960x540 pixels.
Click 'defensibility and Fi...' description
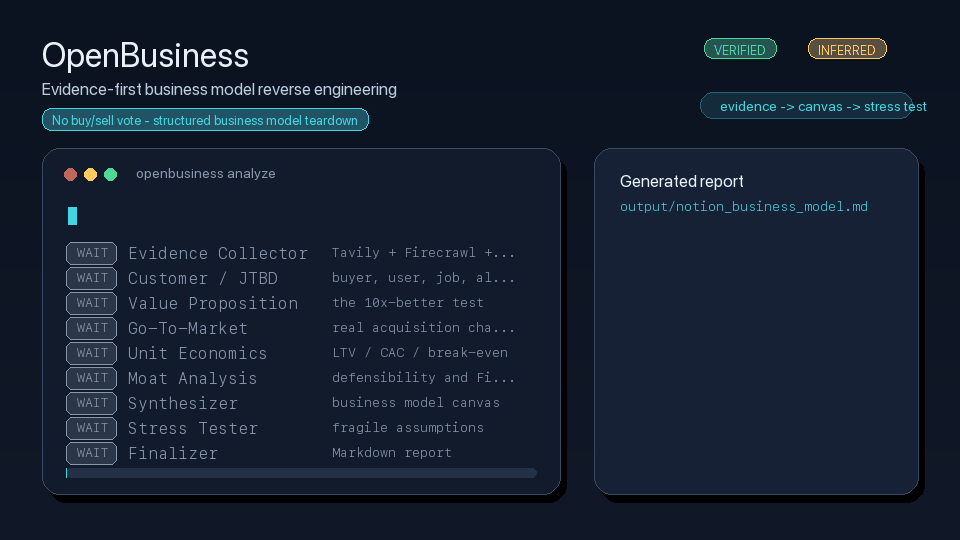424,378
